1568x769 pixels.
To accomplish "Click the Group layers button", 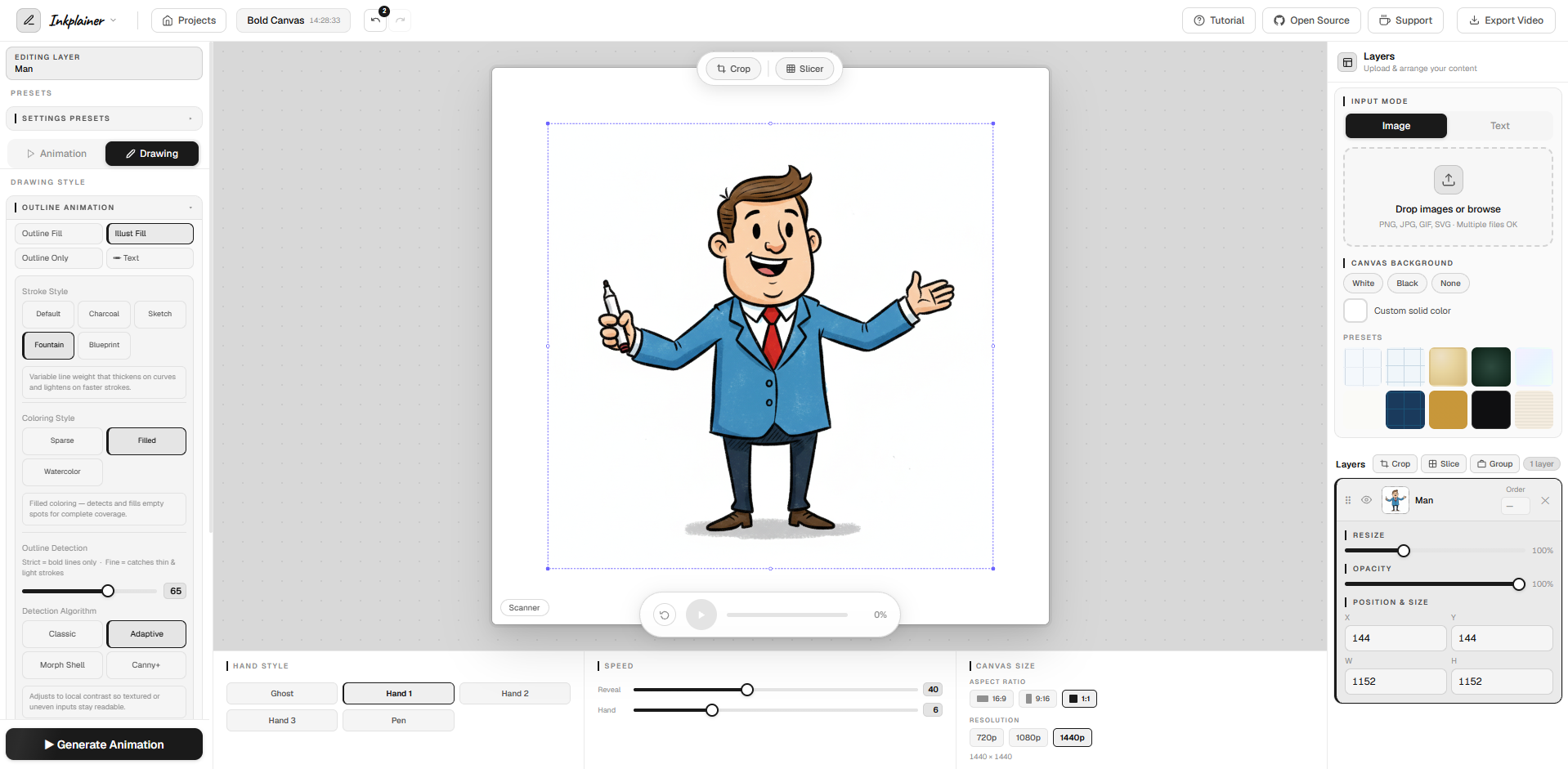I will pyautogui.click(x=1494, y=464).
